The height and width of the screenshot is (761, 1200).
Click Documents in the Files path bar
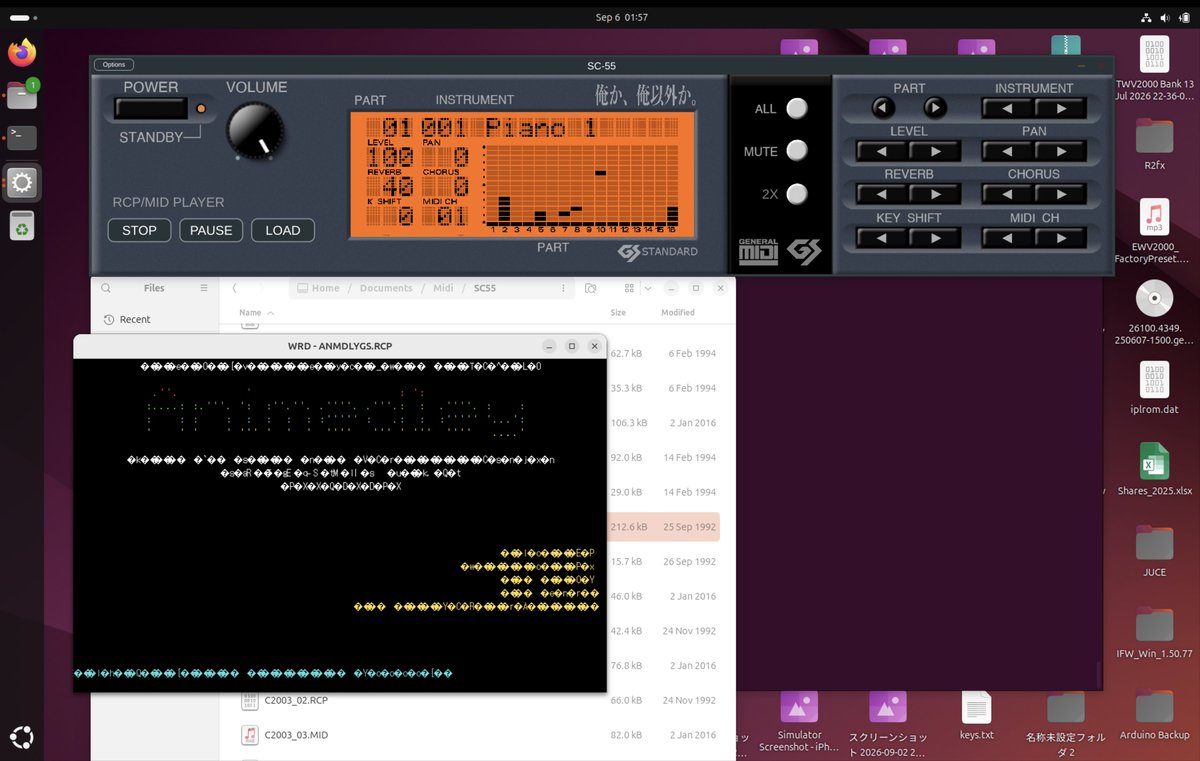coord(386,288)
